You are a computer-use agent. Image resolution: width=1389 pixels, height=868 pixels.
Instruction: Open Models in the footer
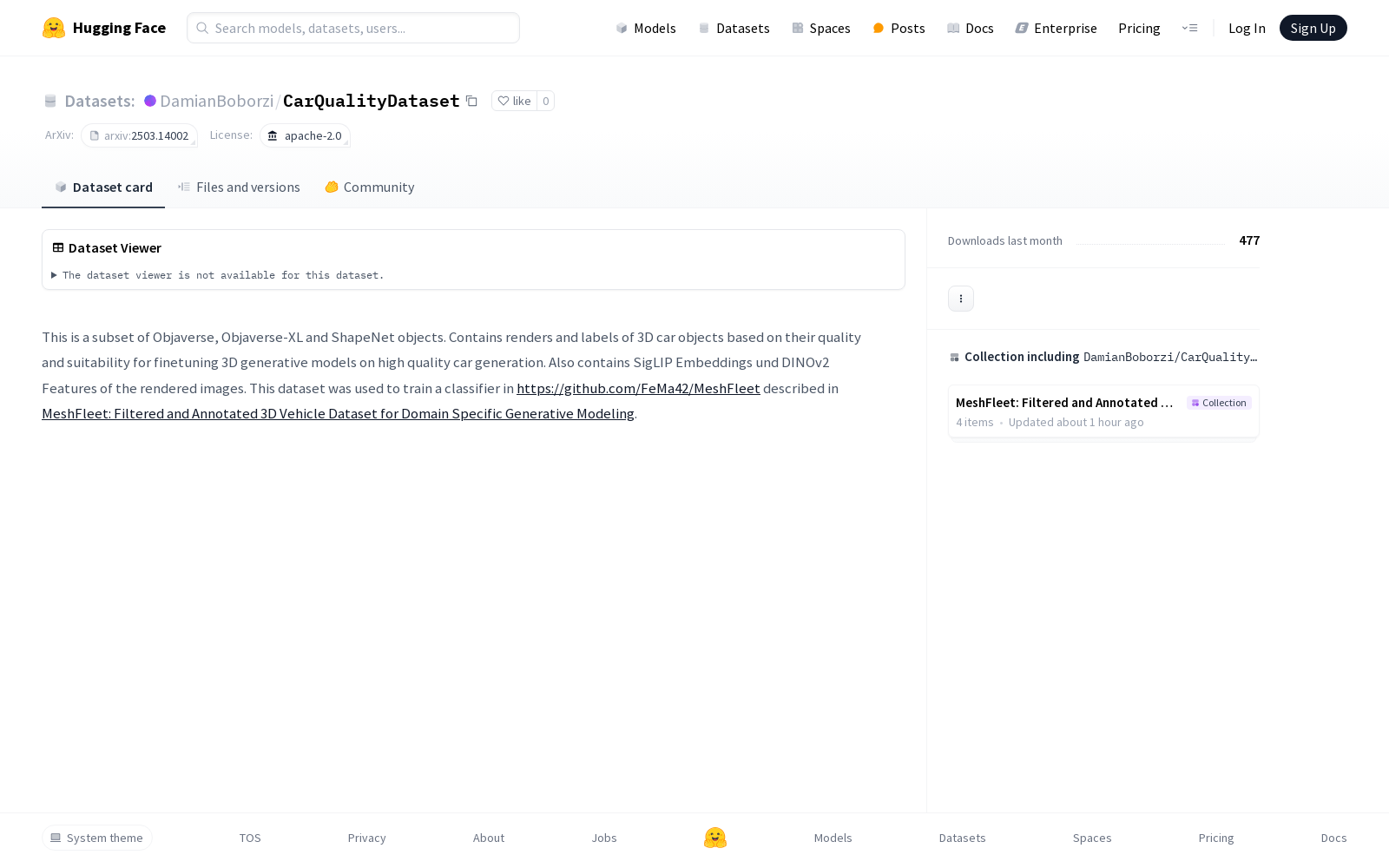point(833,838)
